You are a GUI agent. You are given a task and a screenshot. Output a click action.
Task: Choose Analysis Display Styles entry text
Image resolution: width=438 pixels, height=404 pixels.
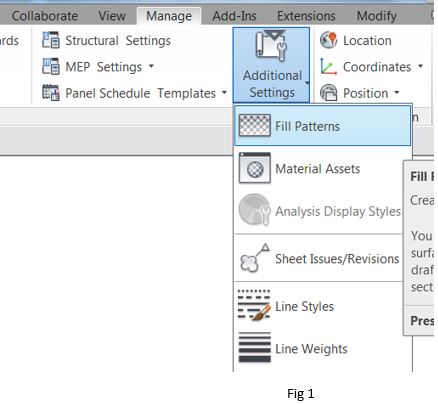point(338,211)
